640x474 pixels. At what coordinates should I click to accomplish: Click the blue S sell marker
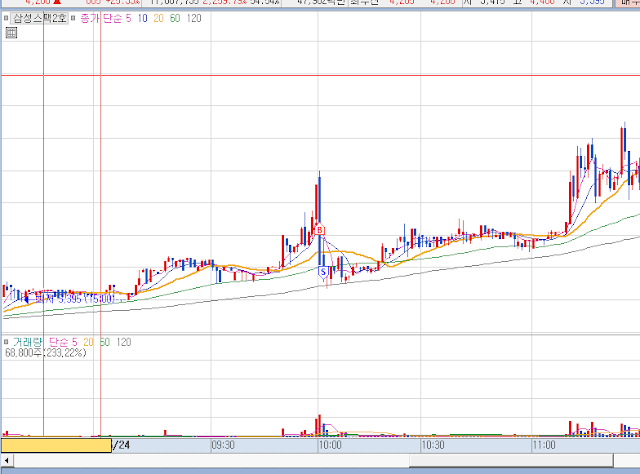pos(323,272)
